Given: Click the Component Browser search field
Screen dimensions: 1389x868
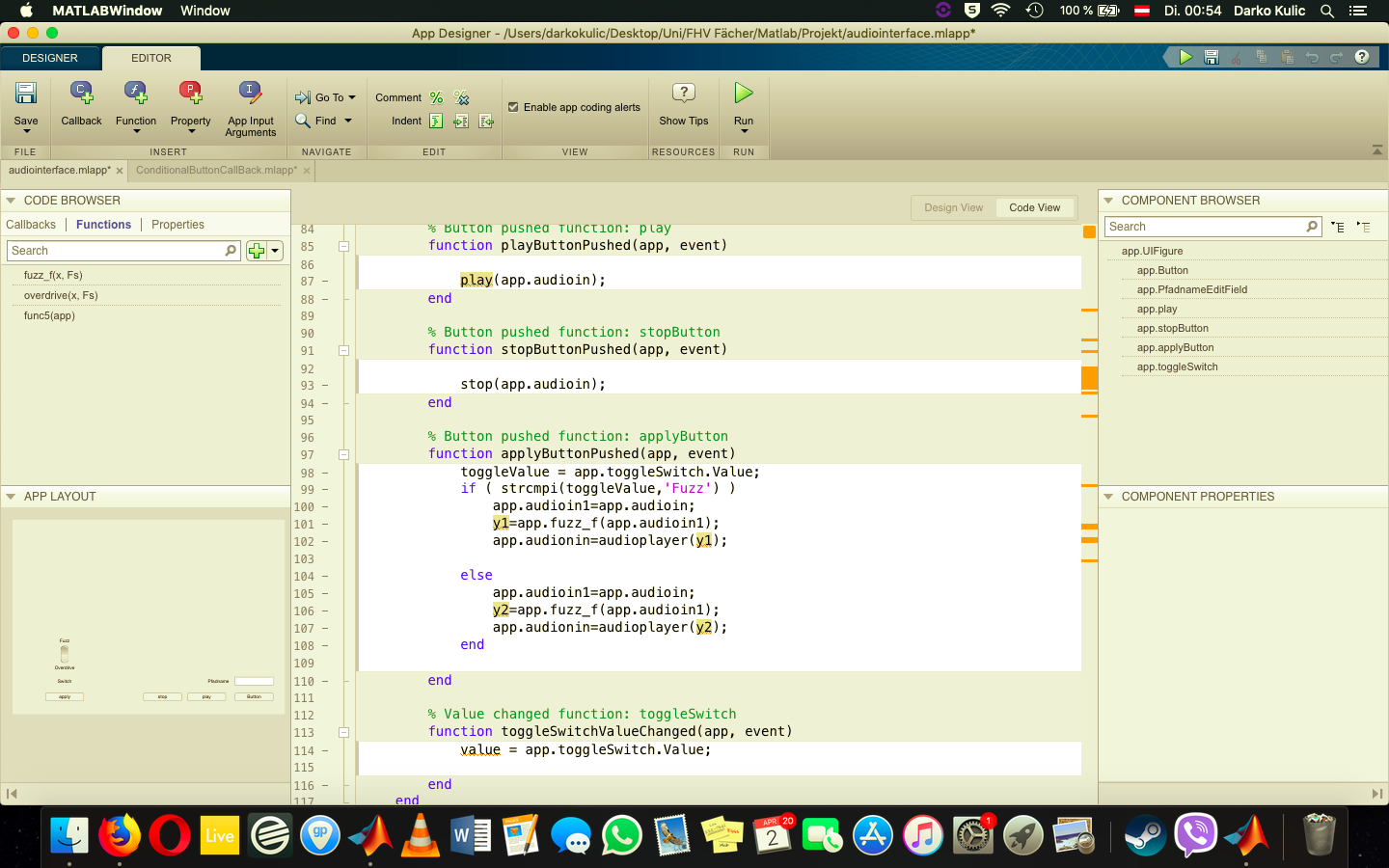Looking at the screenshot, I should [1204, 227].
